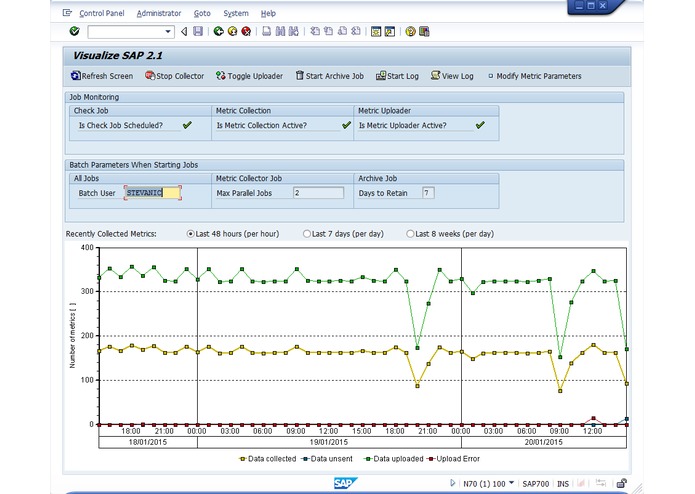Select Last 8 weeks (per day) radio
Image resolution: width=695 pixels, height=494 pixels.
click(410, 233)
